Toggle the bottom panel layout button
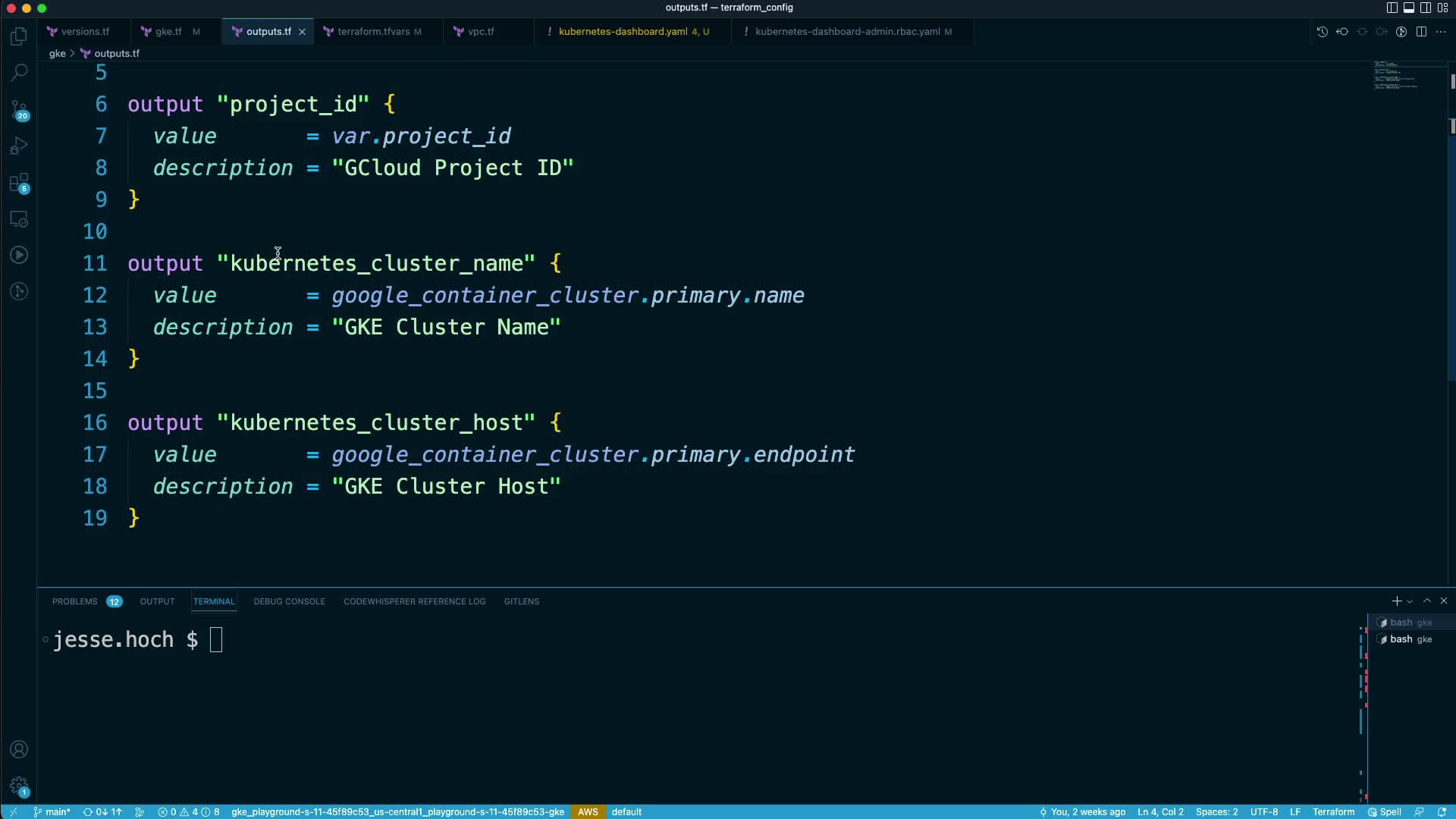 point(1408,8)
